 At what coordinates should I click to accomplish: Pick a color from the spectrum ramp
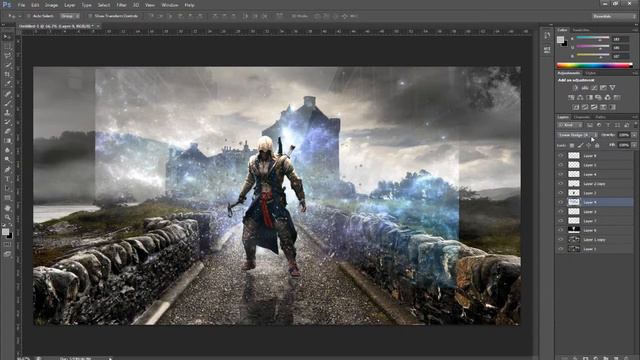pos(595,65)
